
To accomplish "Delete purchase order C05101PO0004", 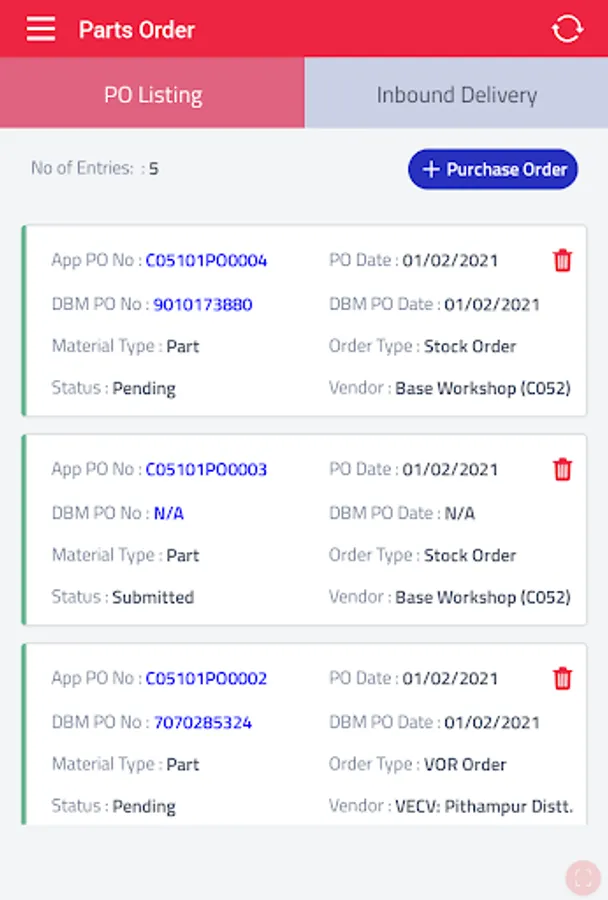I will (x=563, y=261).
